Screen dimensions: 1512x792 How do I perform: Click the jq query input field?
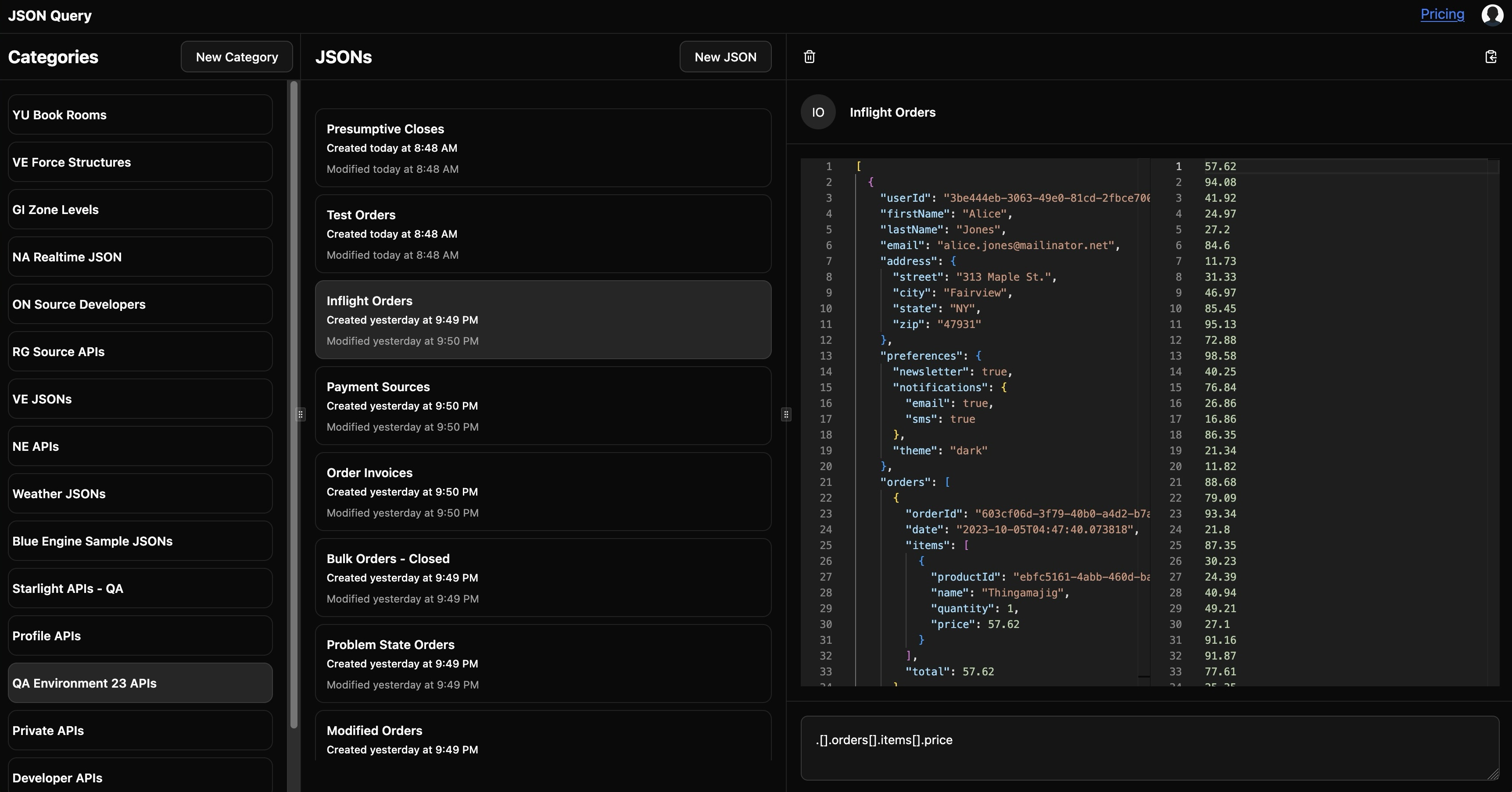[x=1150, y=748]
